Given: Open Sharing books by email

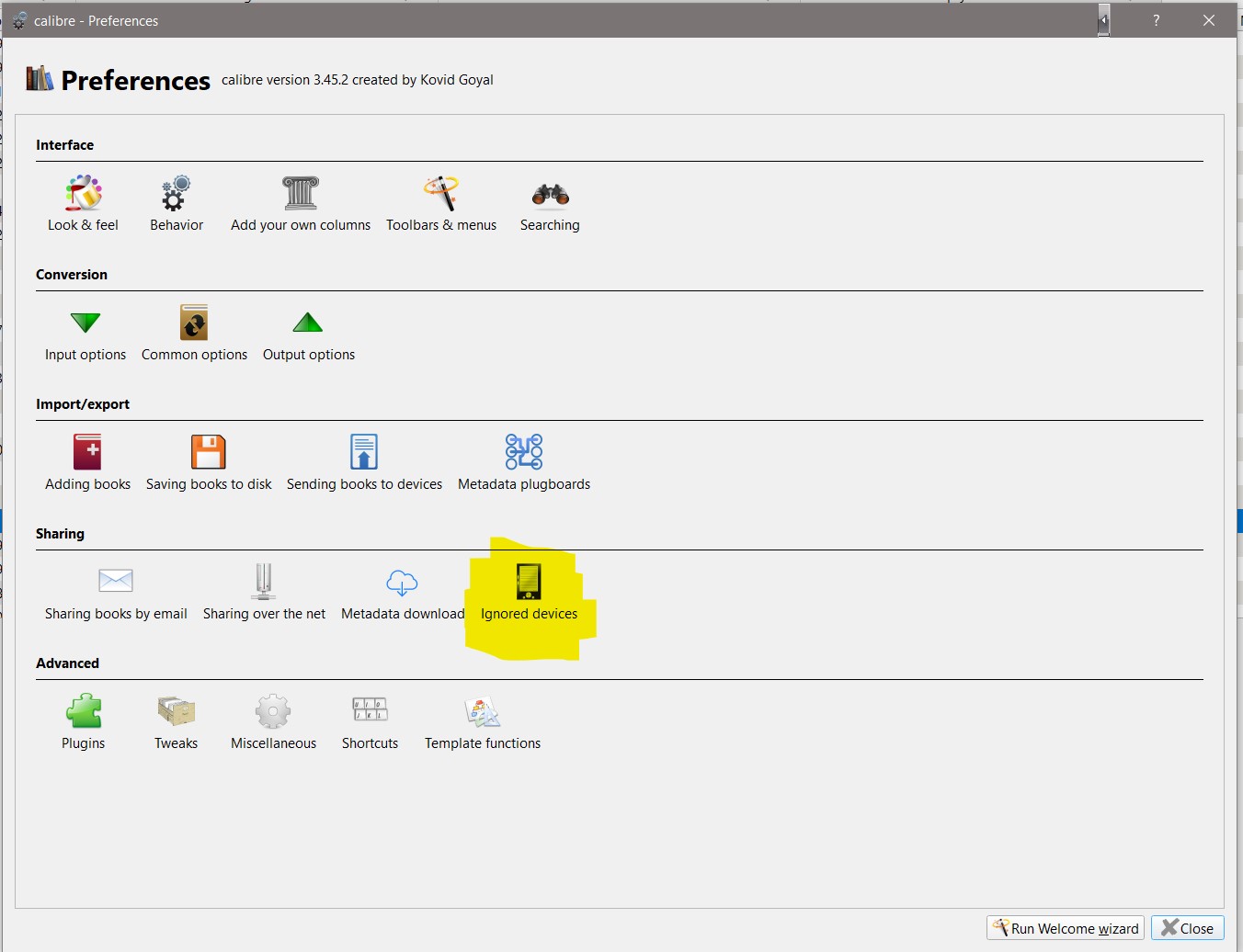Looking at the screenshot, I should click(x=116, y=593).
